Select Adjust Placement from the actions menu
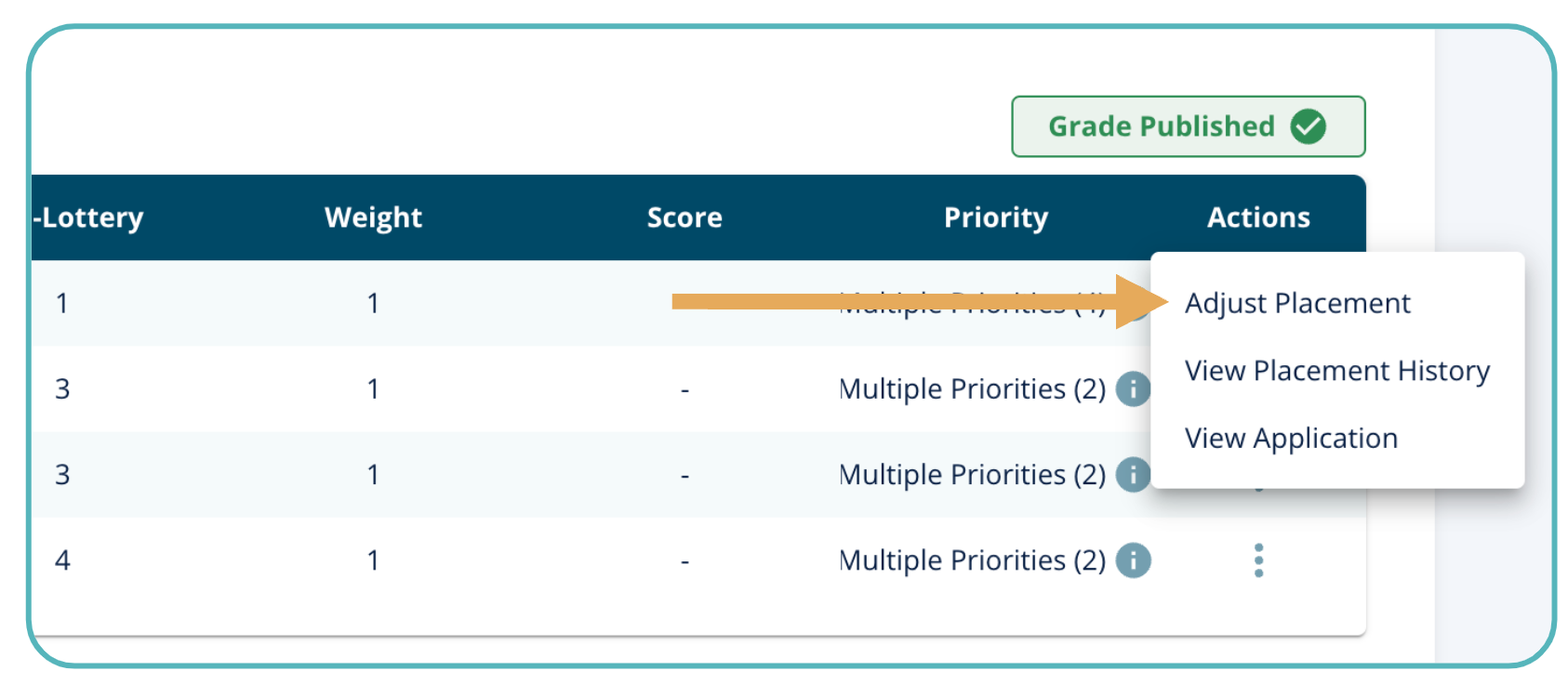 coord(1296,303)
